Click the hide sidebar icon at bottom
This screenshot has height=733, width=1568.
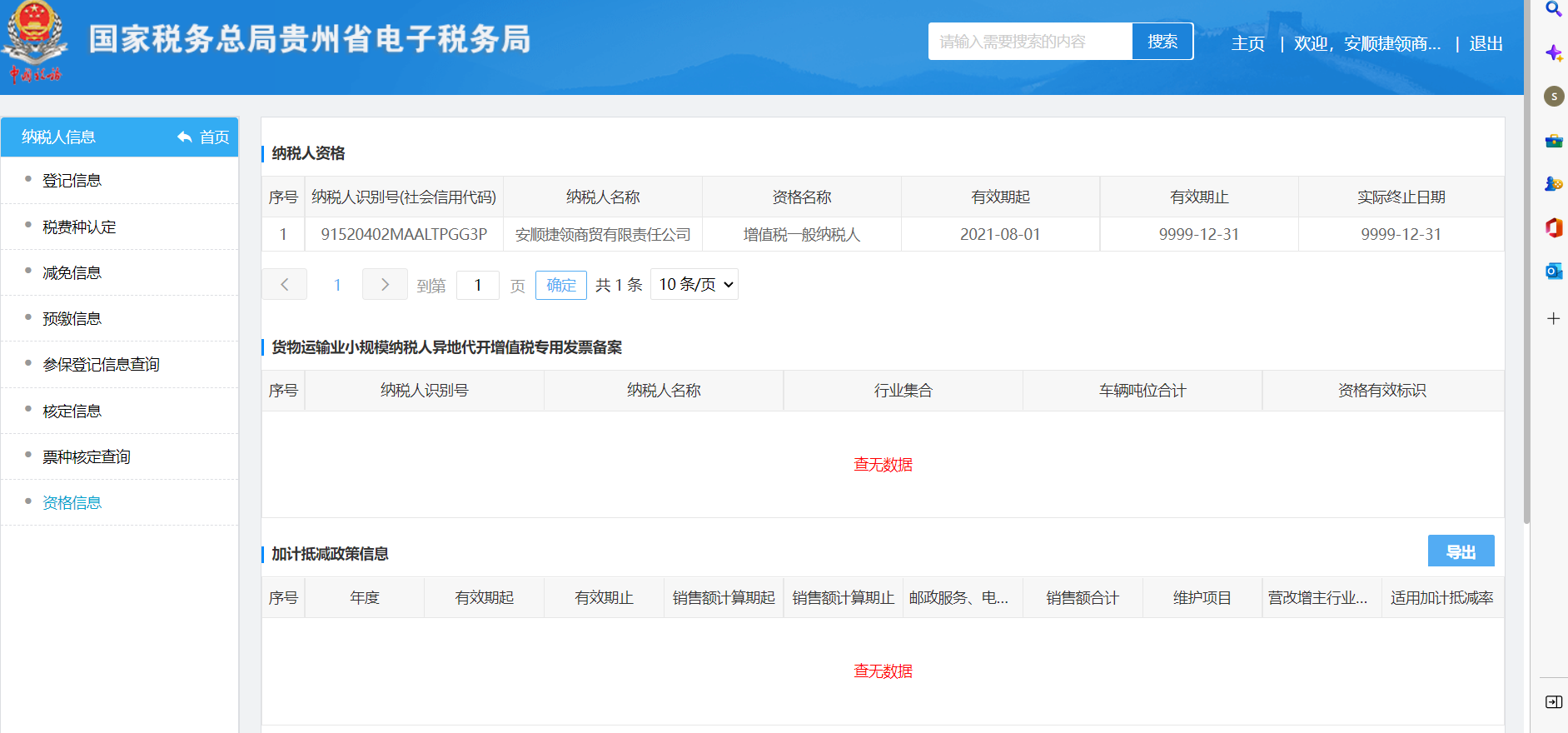[1553, 702]
